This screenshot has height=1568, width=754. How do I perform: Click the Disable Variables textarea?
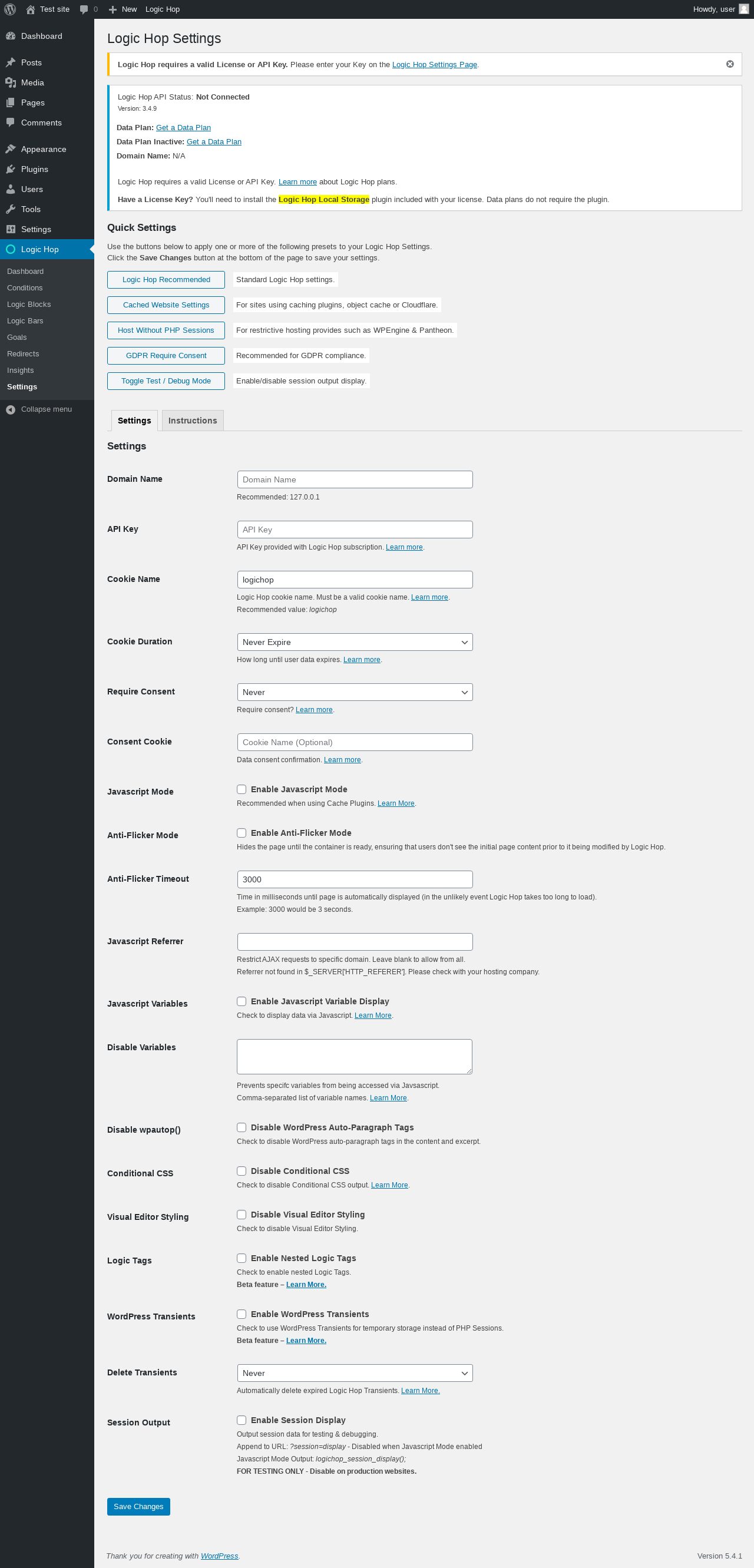click(355, 1057)
